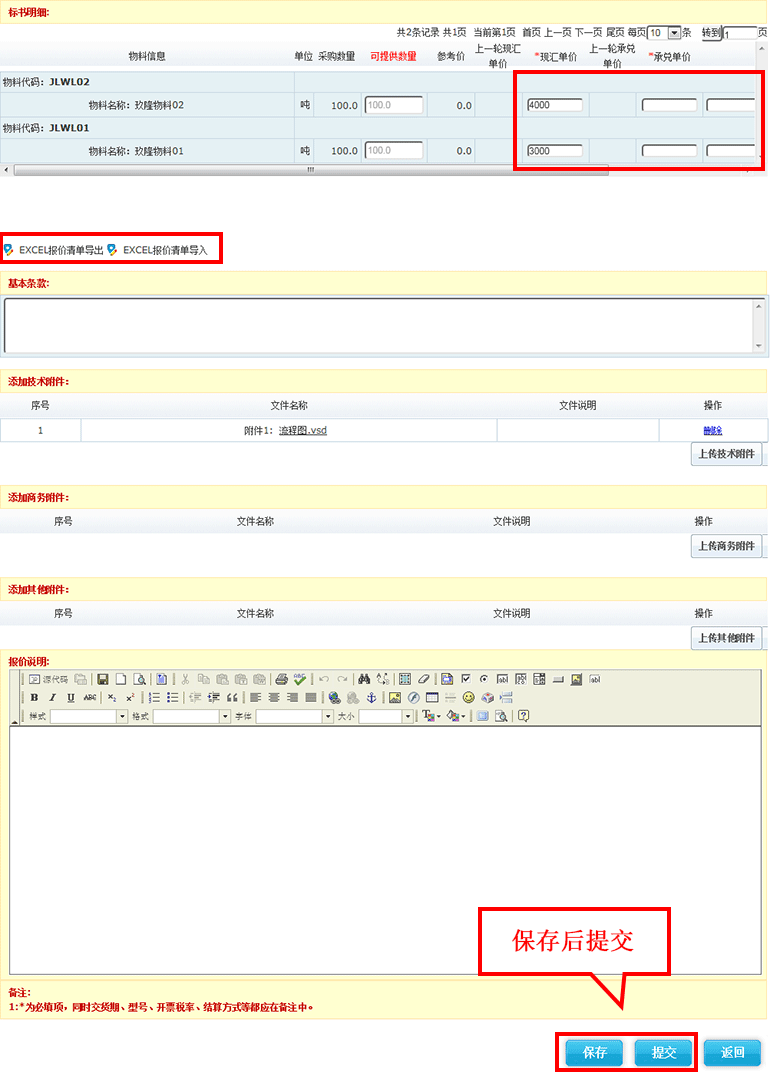
Task: Open the 每页 records-per-page dropdown
Action: coord(674,33)
